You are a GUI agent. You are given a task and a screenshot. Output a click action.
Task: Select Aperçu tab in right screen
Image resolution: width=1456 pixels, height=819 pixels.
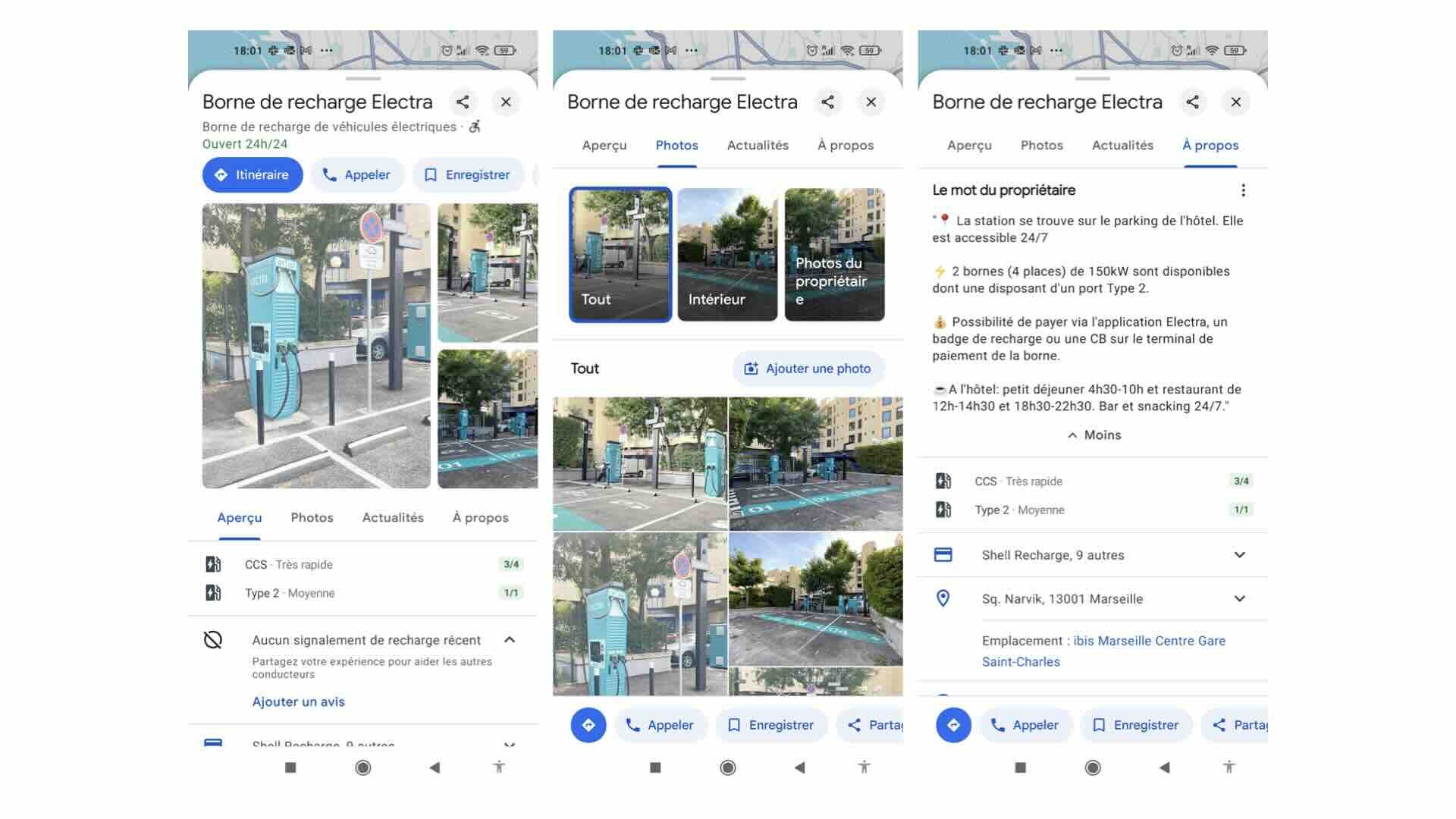pos(969,146)
